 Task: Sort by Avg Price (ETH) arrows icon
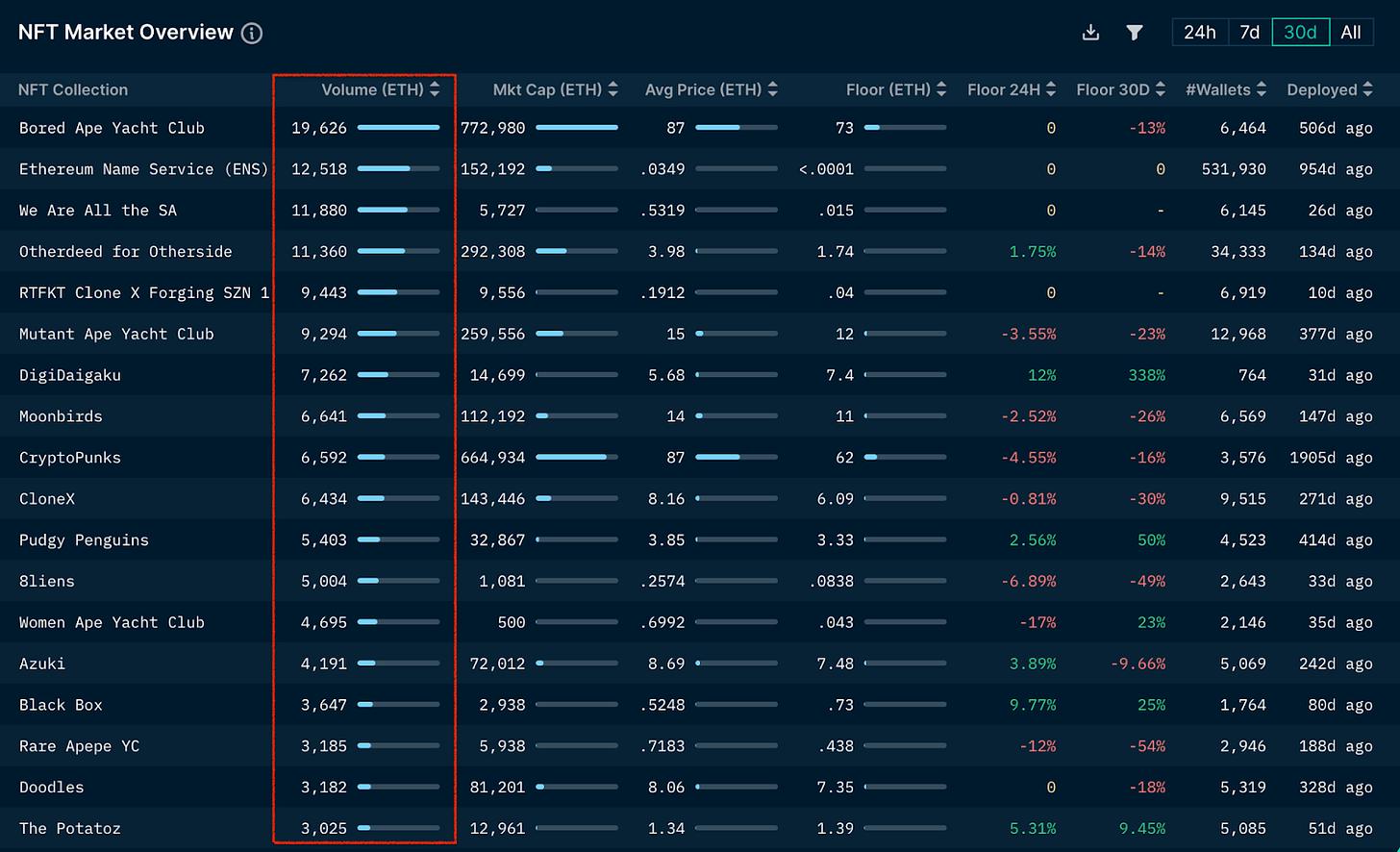(772, 89)
